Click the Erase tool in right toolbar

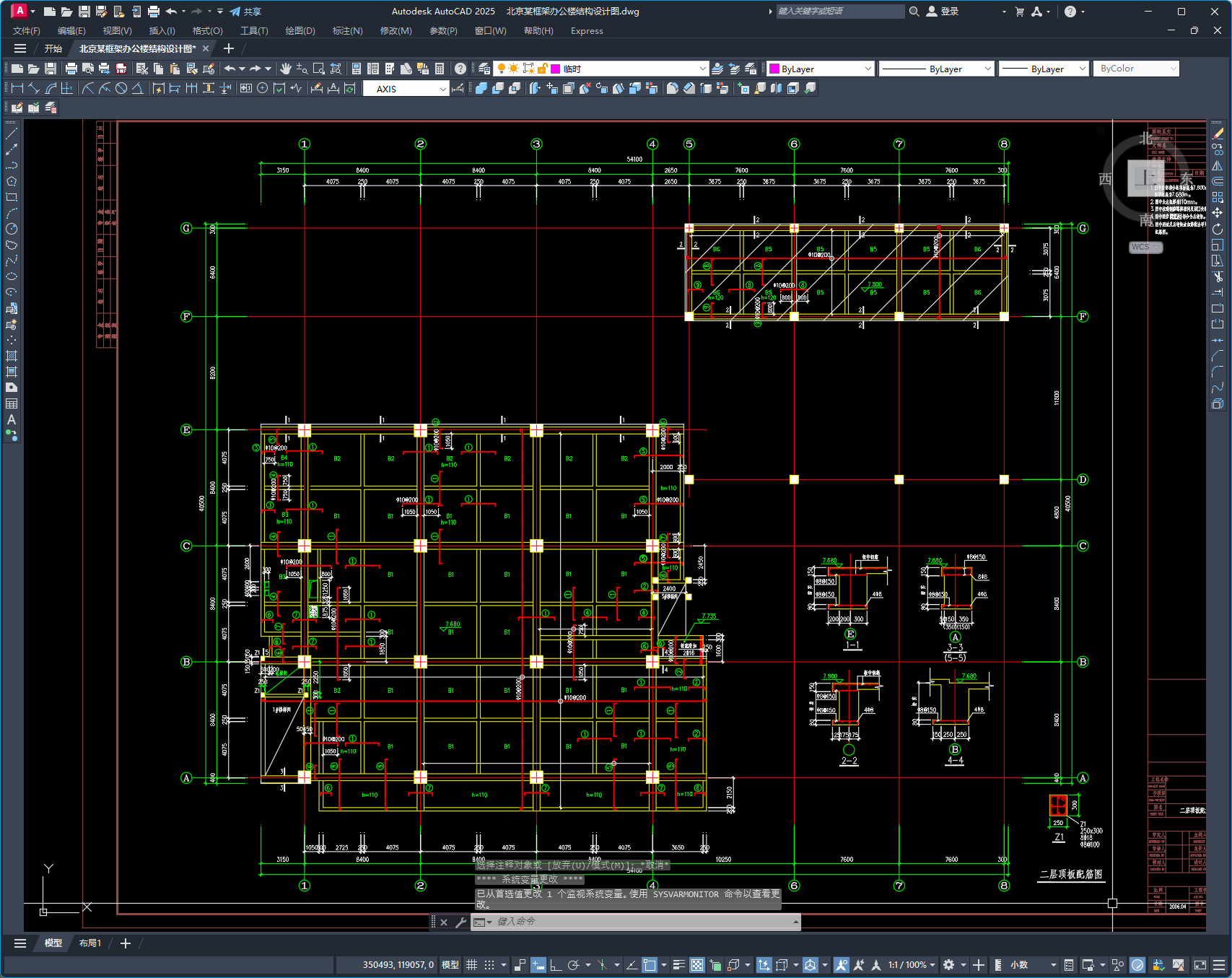[1218, 134]
